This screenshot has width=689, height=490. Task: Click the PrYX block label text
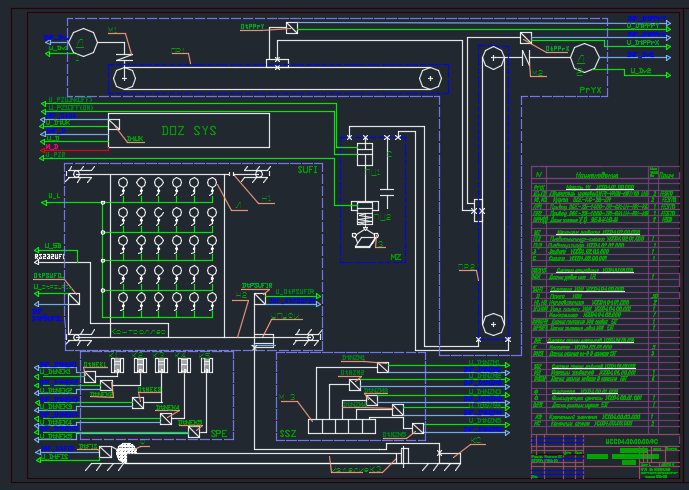(x=591, y=89)
